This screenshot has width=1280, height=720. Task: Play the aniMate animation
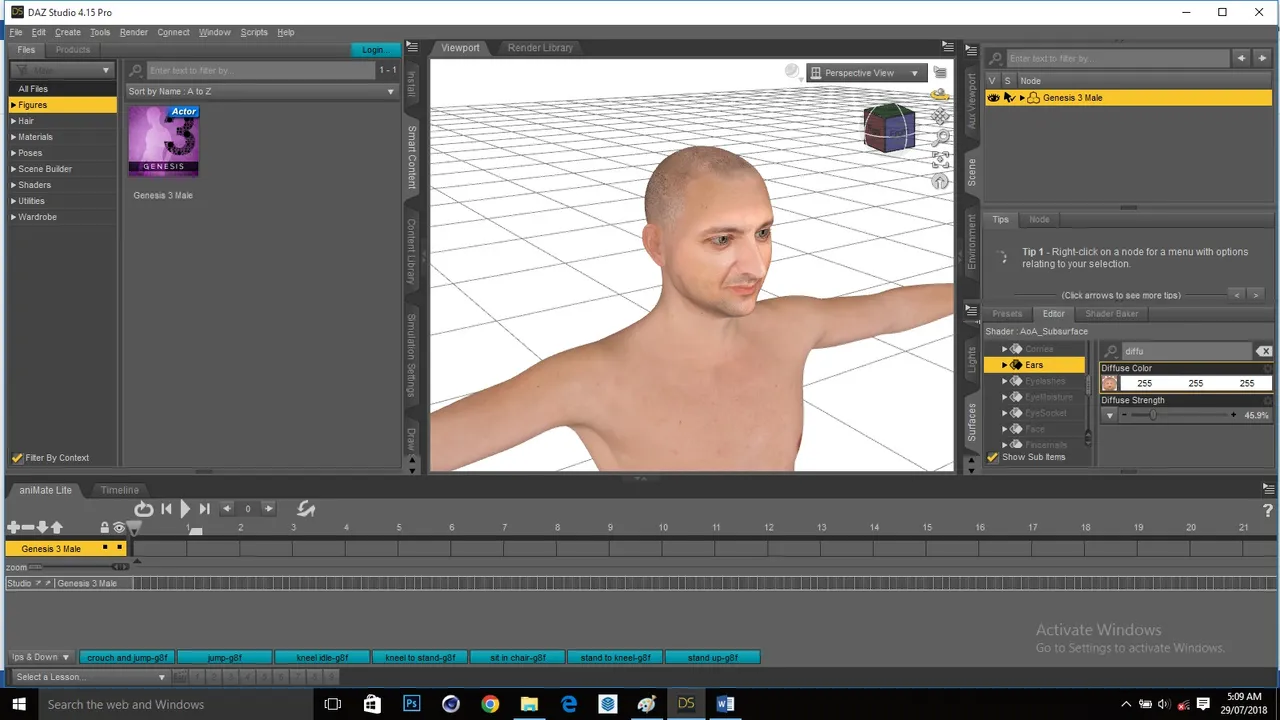[x=185, y=509]
